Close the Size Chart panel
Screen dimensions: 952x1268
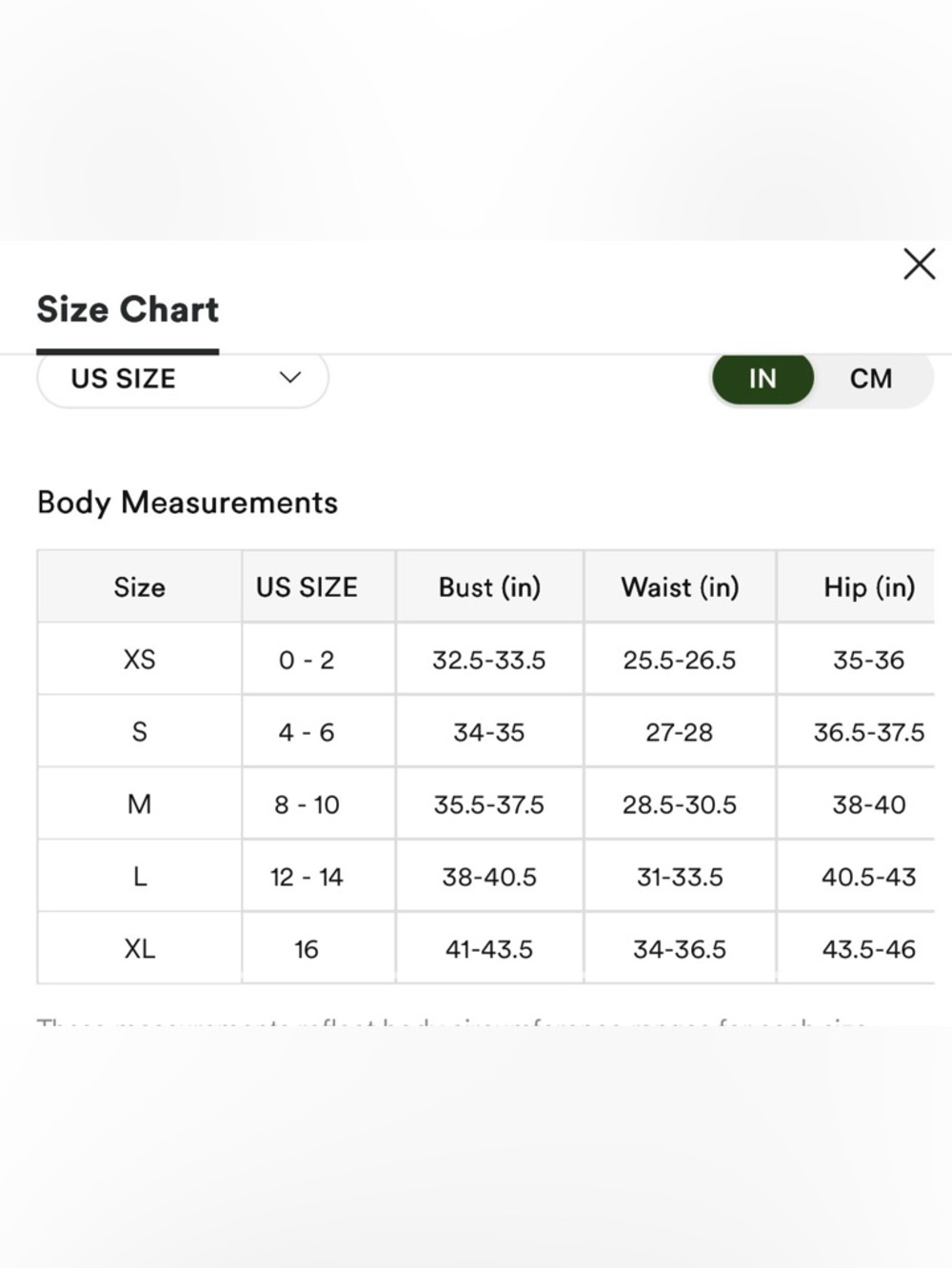point(919,264)
